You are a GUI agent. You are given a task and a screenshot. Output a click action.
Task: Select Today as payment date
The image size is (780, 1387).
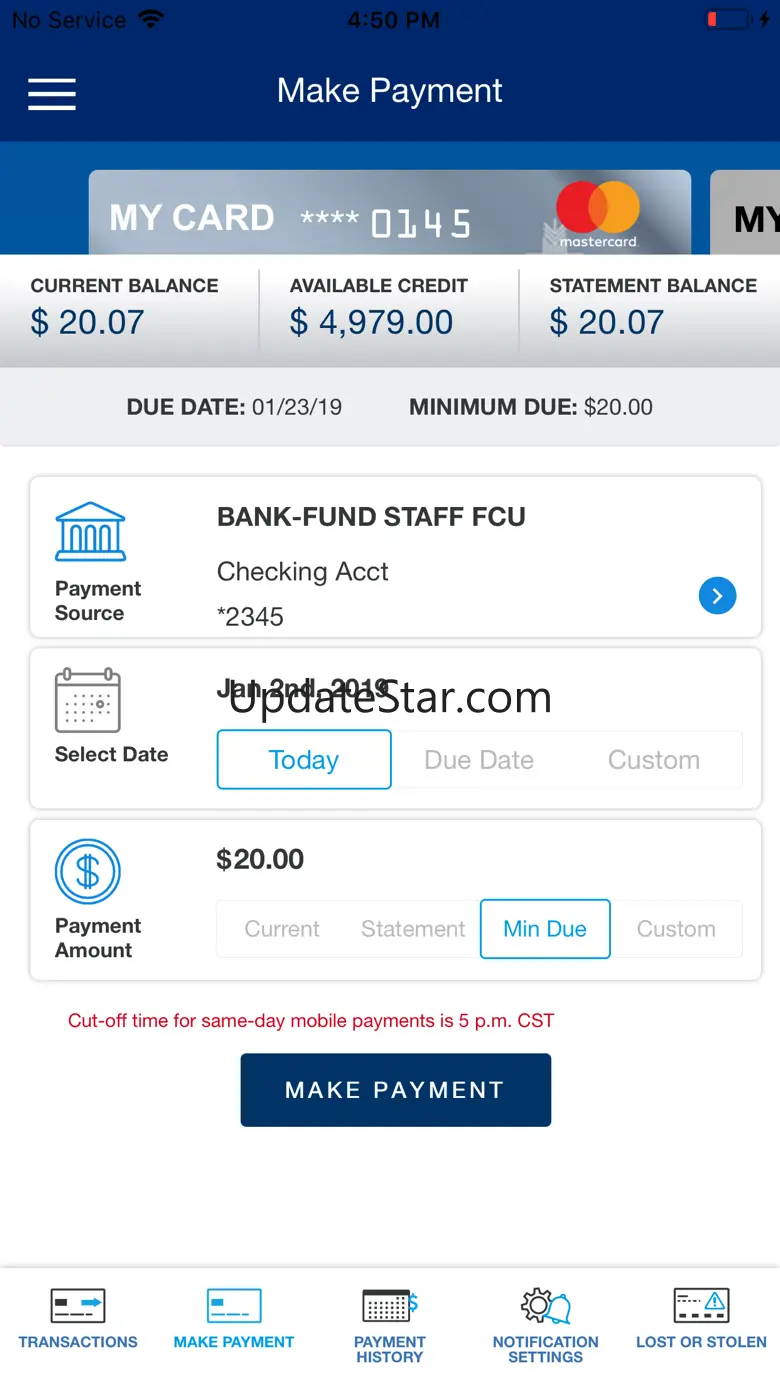click(x=304, y=760)
